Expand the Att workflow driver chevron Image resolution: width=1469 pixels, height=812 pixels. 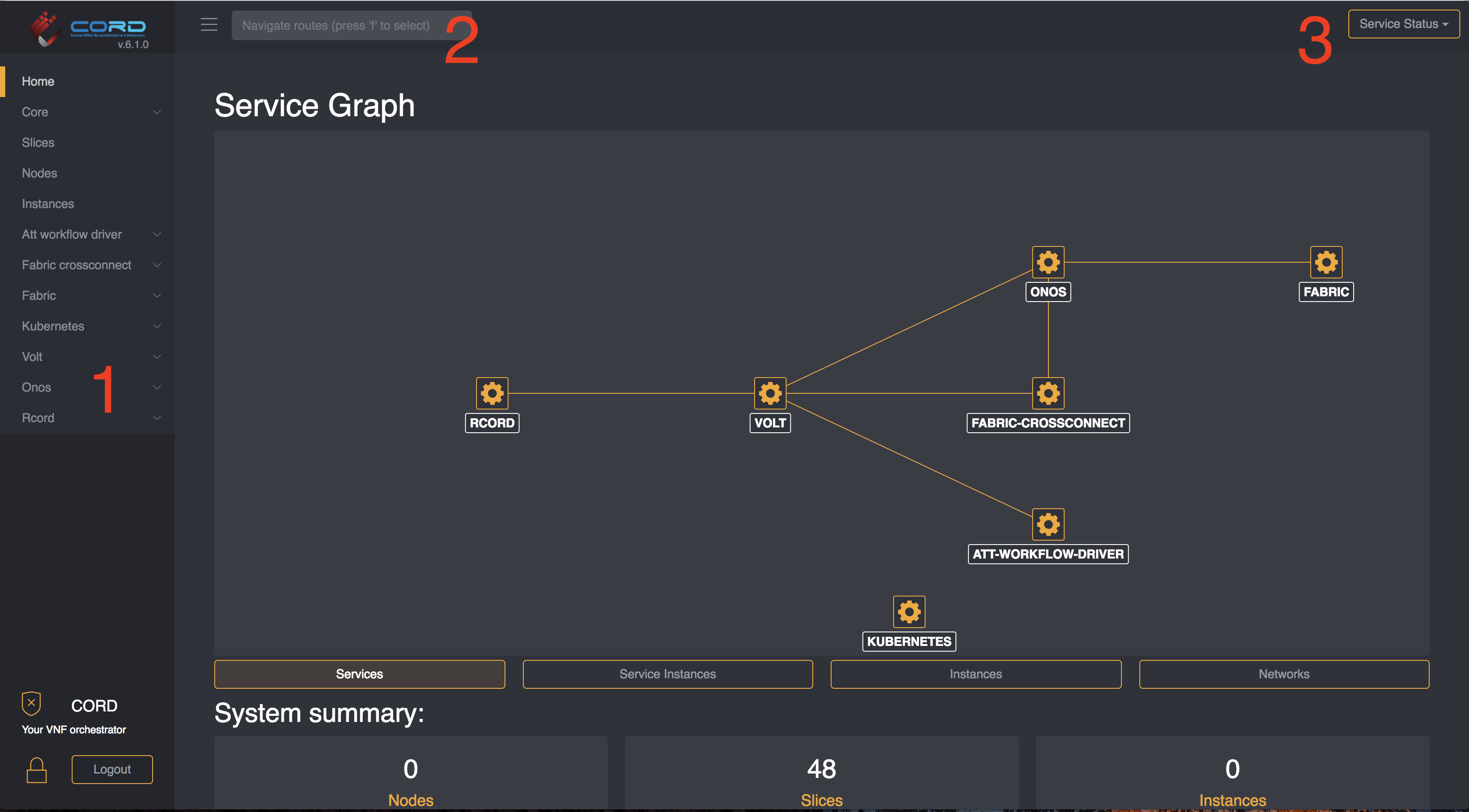pos(157,234)
